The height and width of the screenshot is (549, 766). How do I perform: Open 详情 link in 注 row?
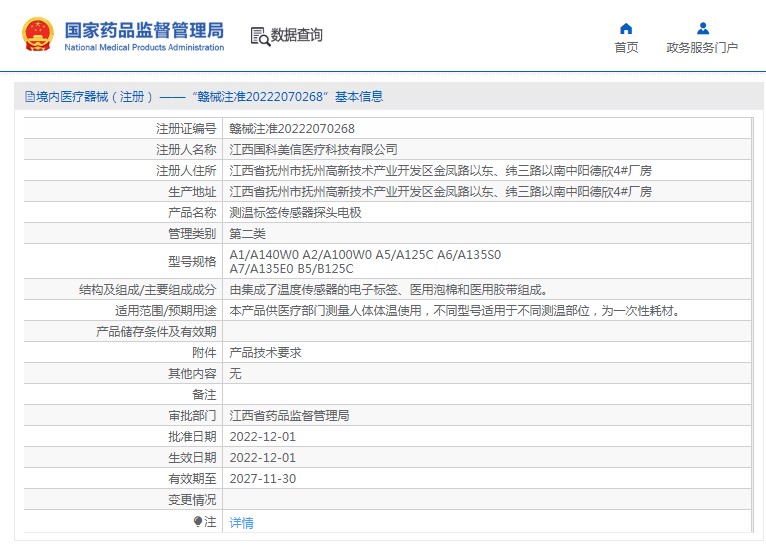tap(242, 523)
